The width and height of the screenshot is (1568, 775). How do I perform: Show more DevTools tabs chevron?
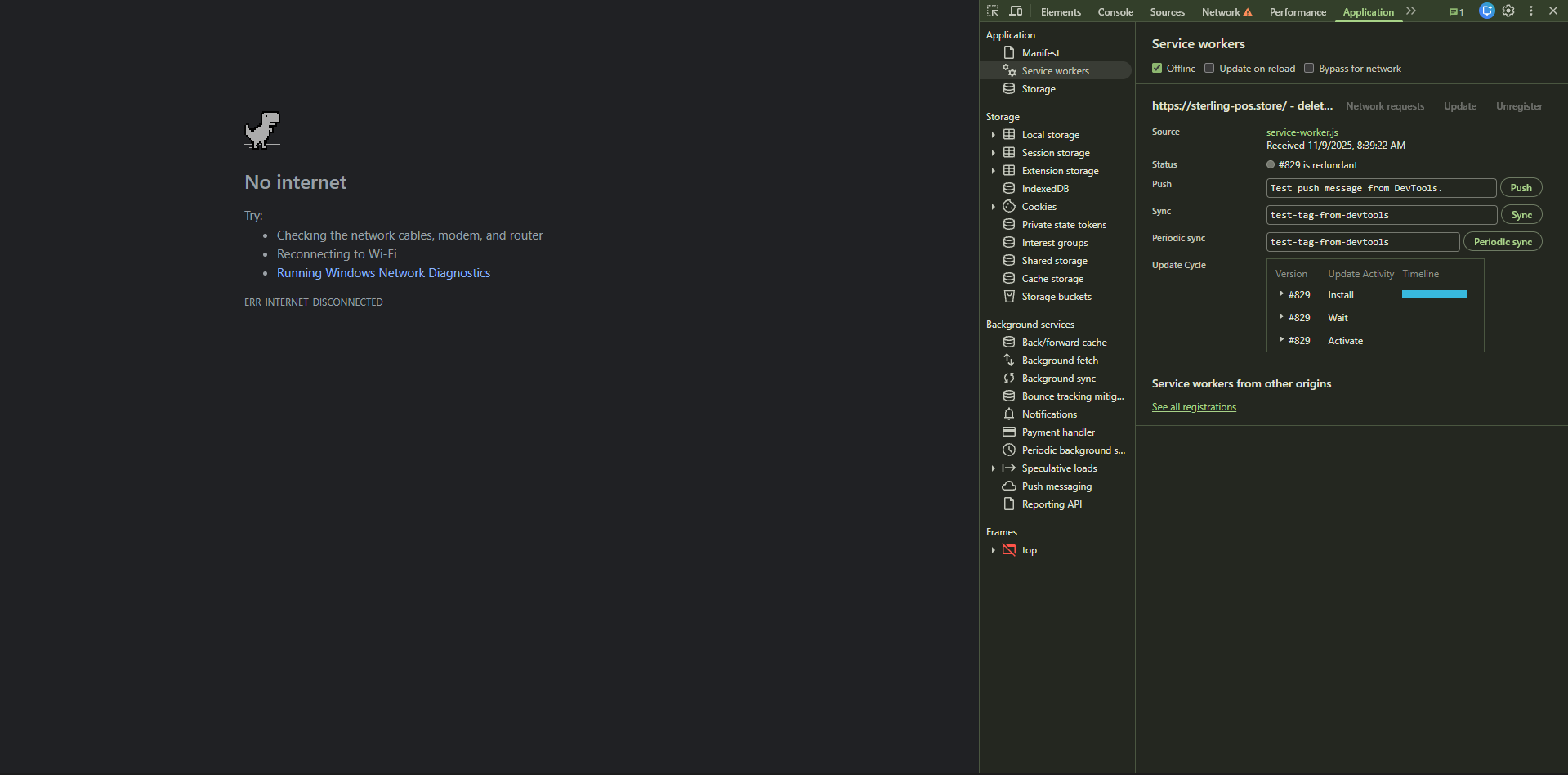pyautogui.click(x=1411, y=11)
